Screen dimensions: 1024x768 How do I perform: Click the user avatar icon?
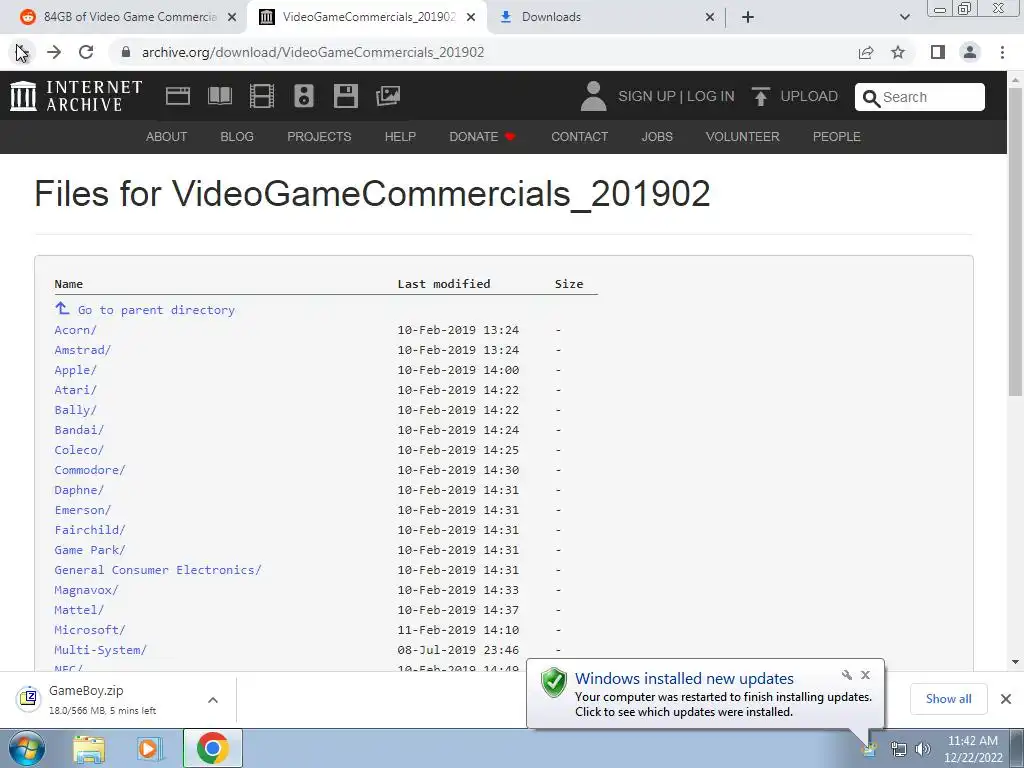tap(593, 96)
